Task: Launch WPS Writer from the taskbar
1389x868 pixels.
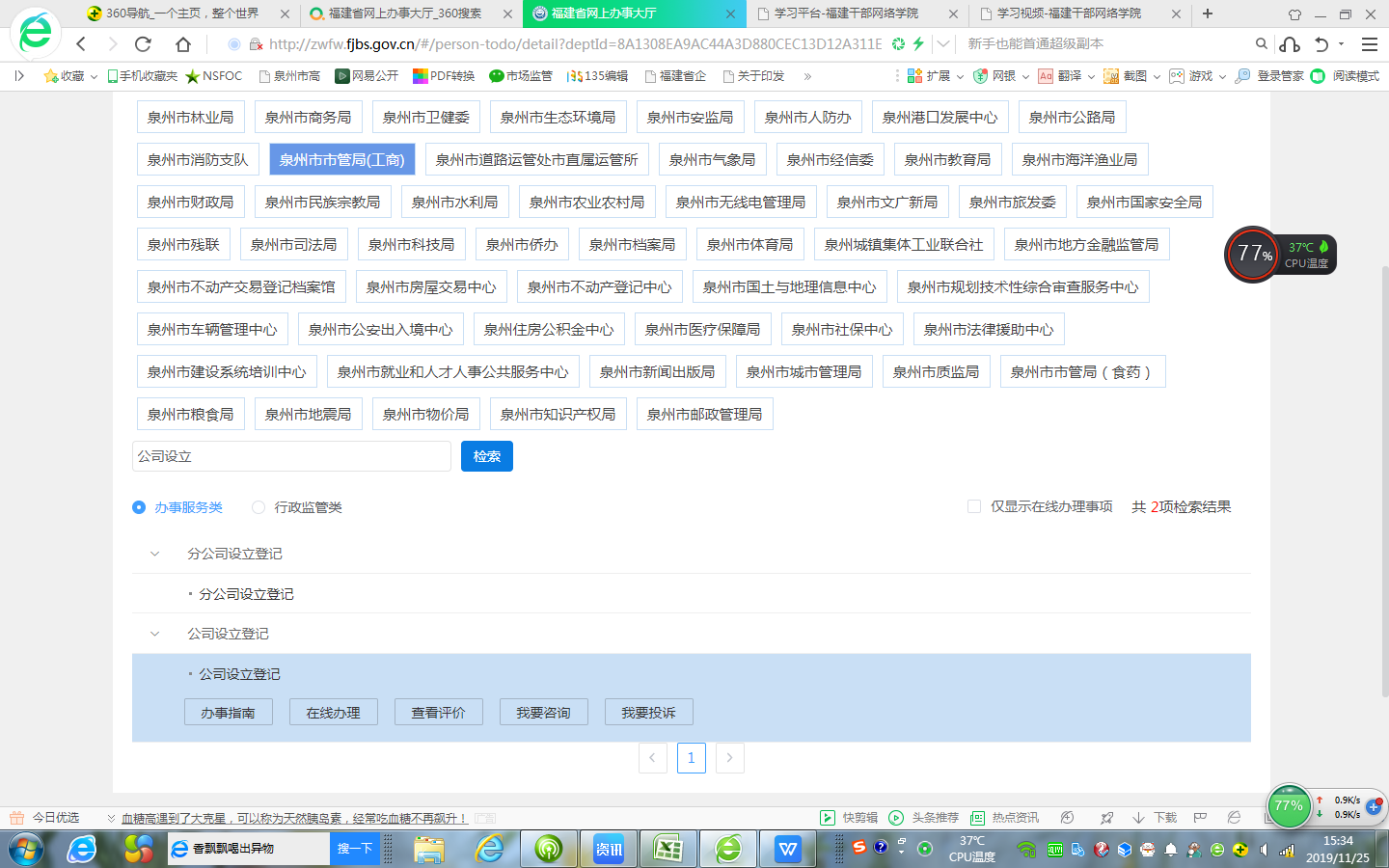Action: tap(788, 849)
